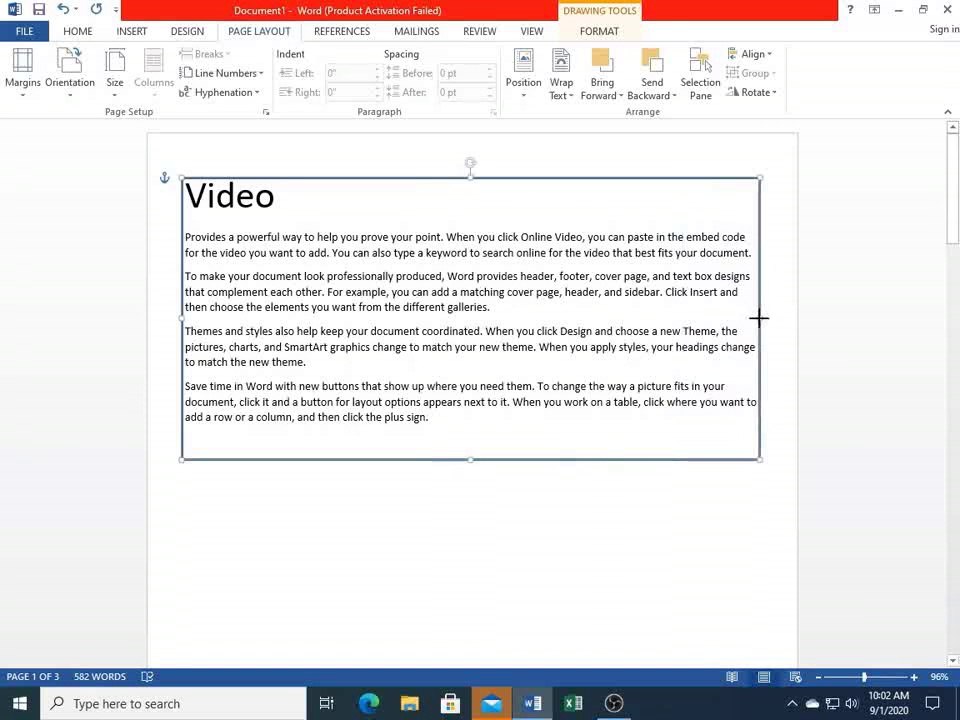Show hidden system tray icons

(x=792, y=703)
